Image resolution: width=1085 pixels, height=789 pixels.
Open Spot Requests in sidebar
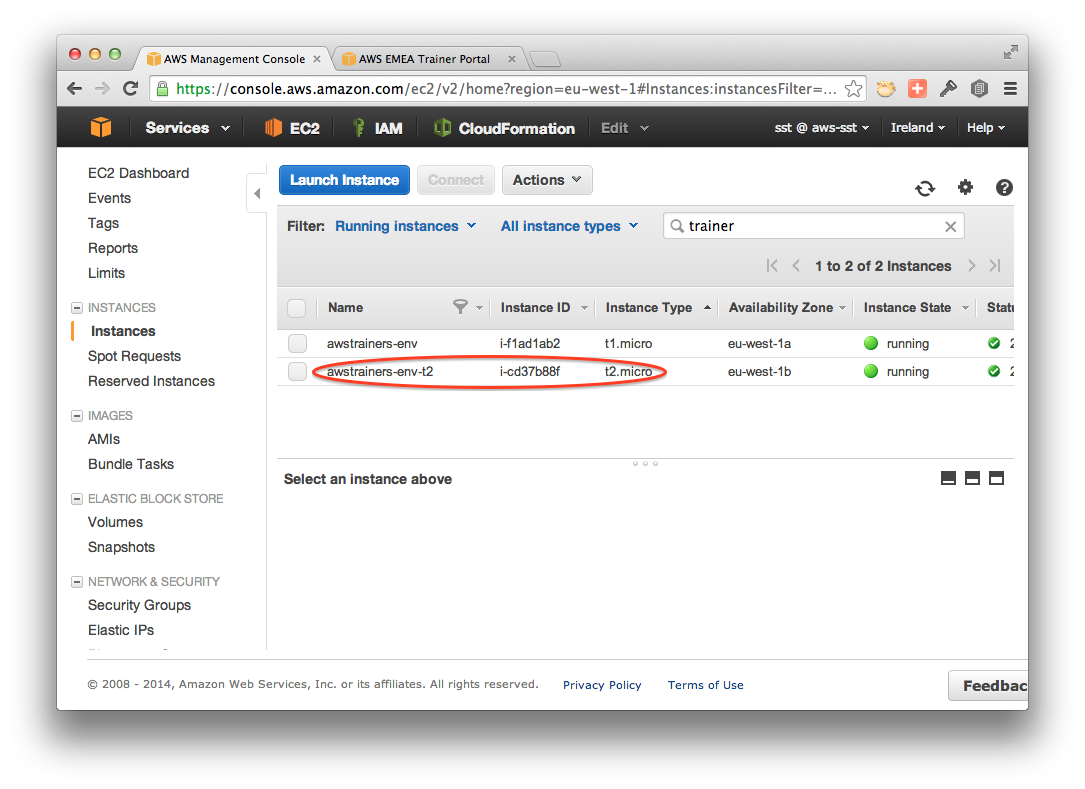pyautogui.click(x=134, y=356)
